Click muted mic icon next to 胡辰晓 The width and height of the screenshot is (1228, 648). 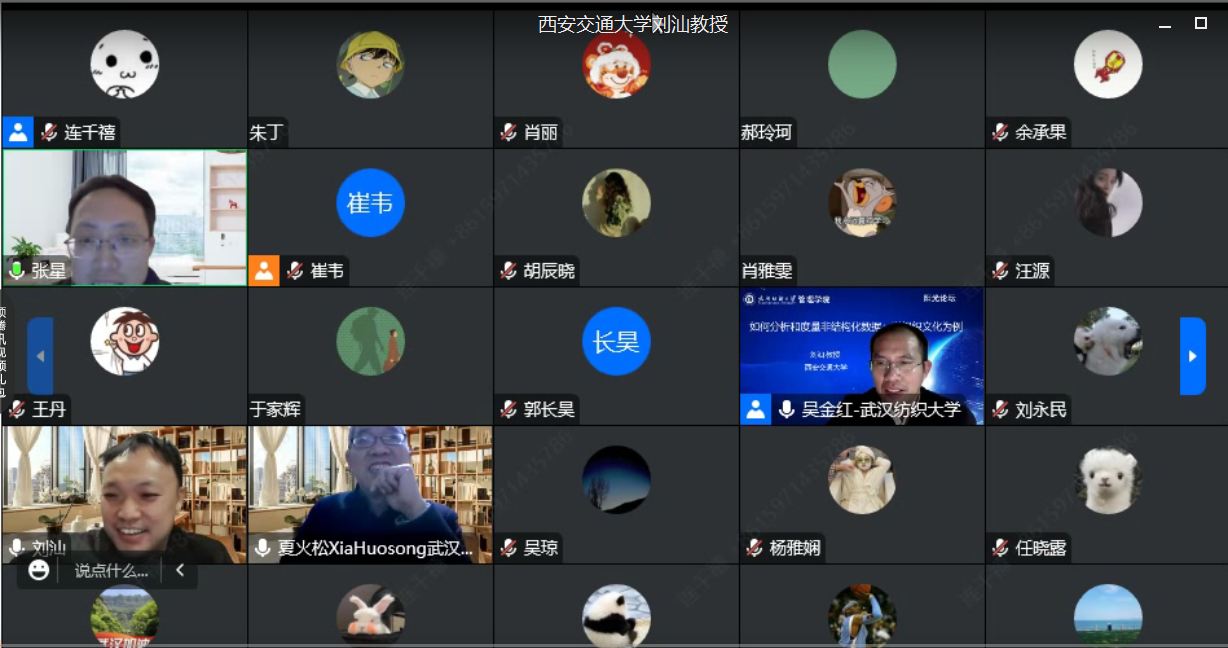[x=508, y=270]
